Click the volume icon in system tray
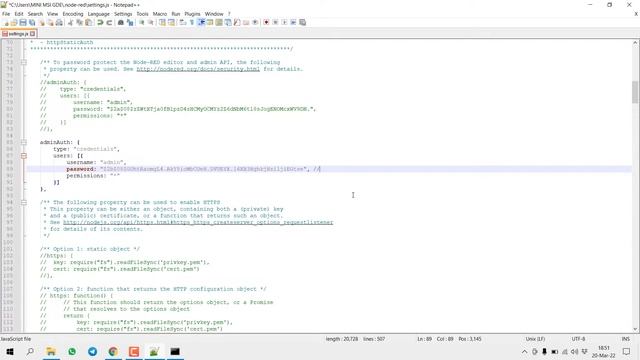 (574, 351)
